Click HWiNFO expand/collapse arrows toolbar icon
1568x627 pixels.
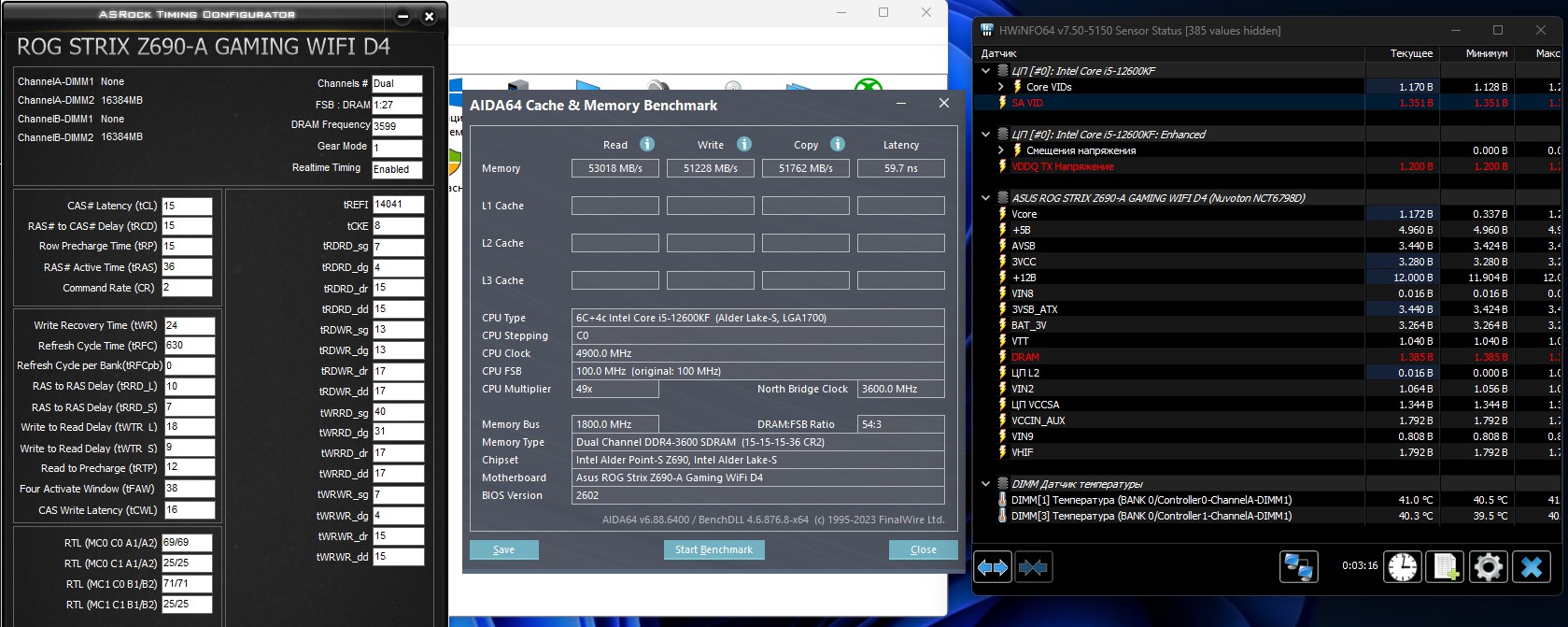pyautogui.click(x=993, y=566)
